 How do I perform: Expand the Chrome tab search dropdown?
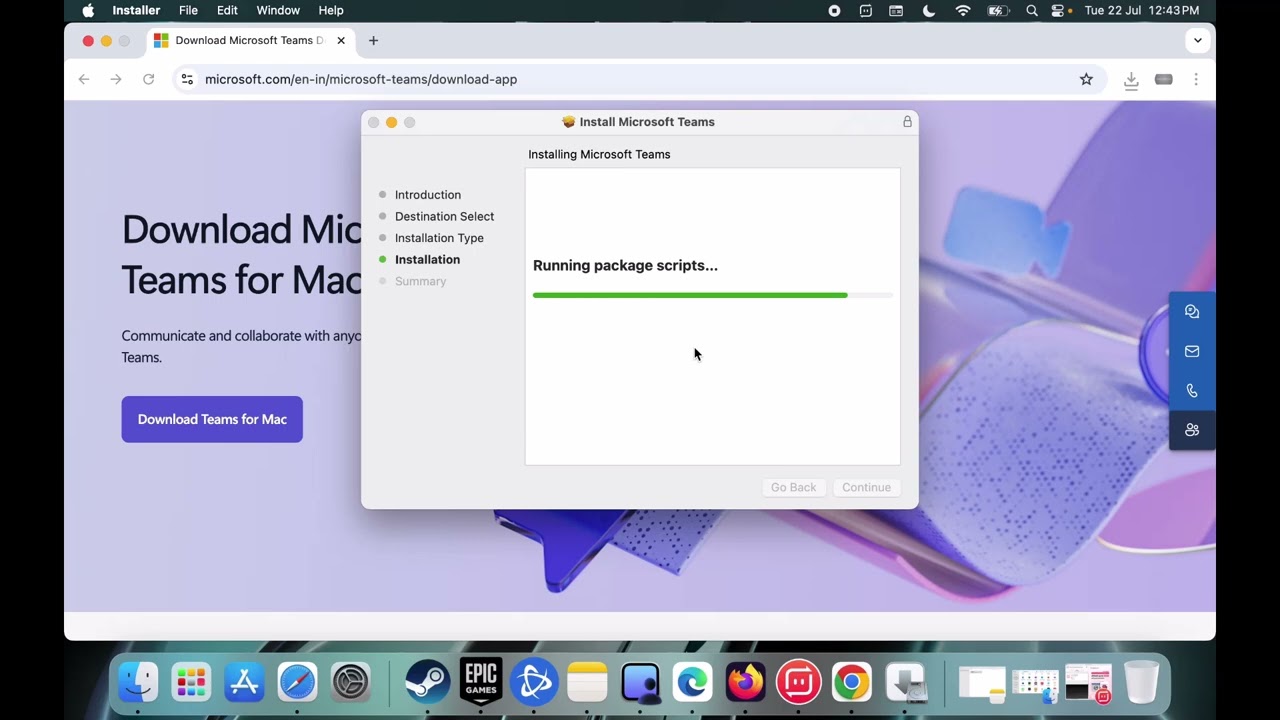[x=1197, y=41]
